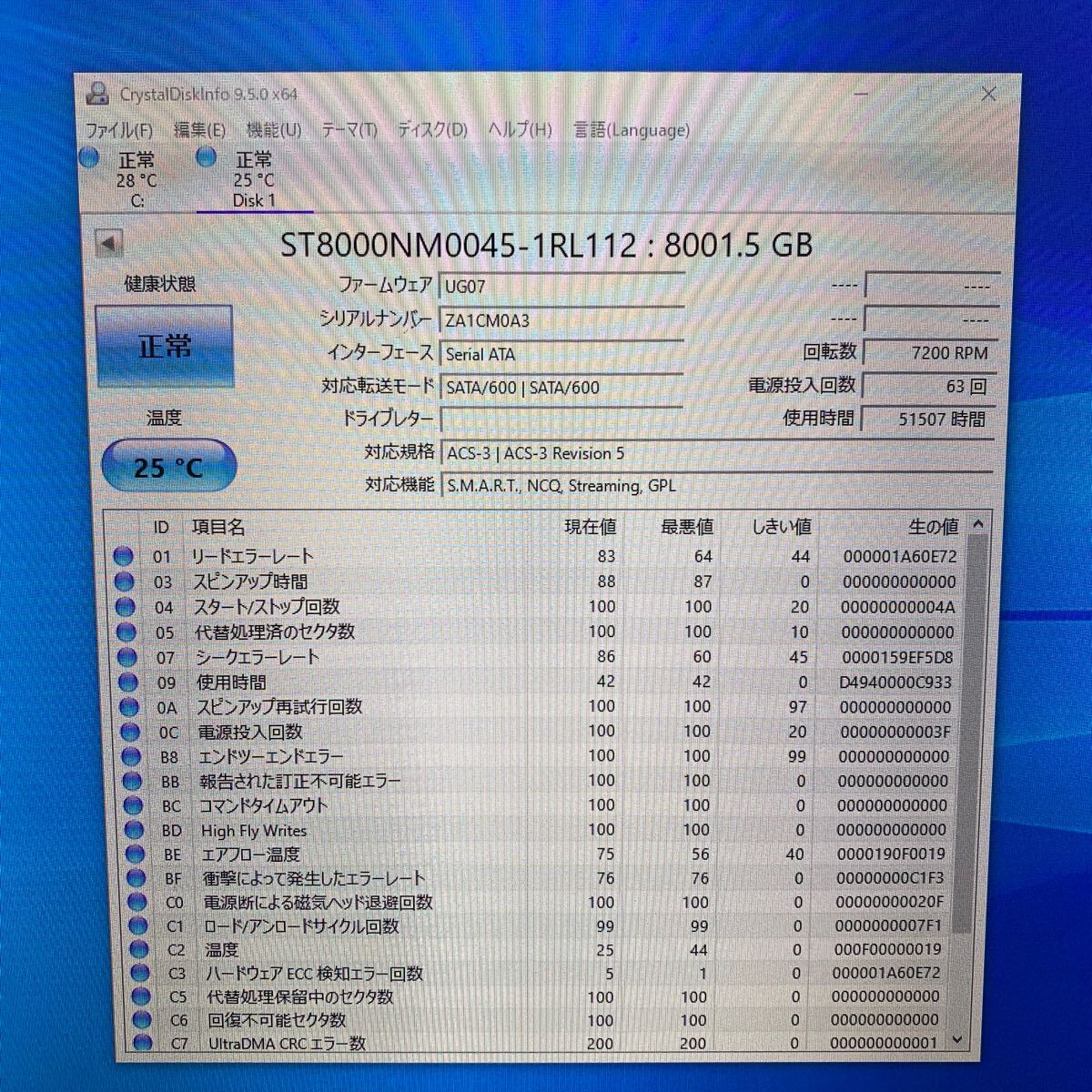The image size is (1092, 1092).
Task: Click status icon for 09 使用時間
Action: pyautogui.click(x=127, y=682)
